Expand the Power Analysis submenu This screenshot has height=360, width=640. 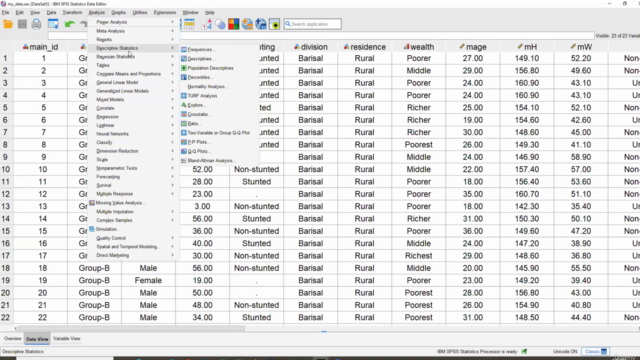[133, 22]
